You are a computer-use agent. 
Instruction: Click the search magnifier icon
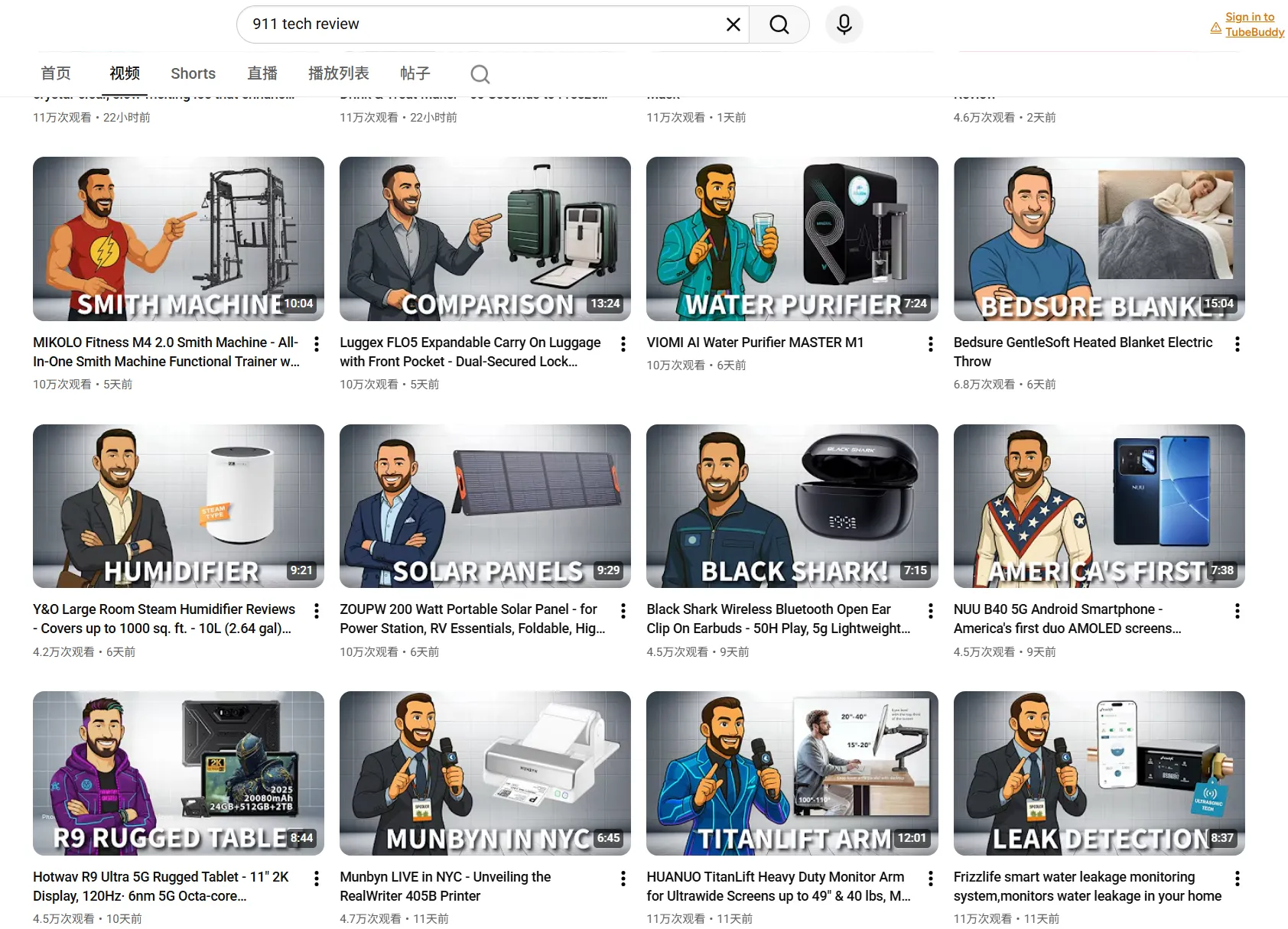(779, 24)
